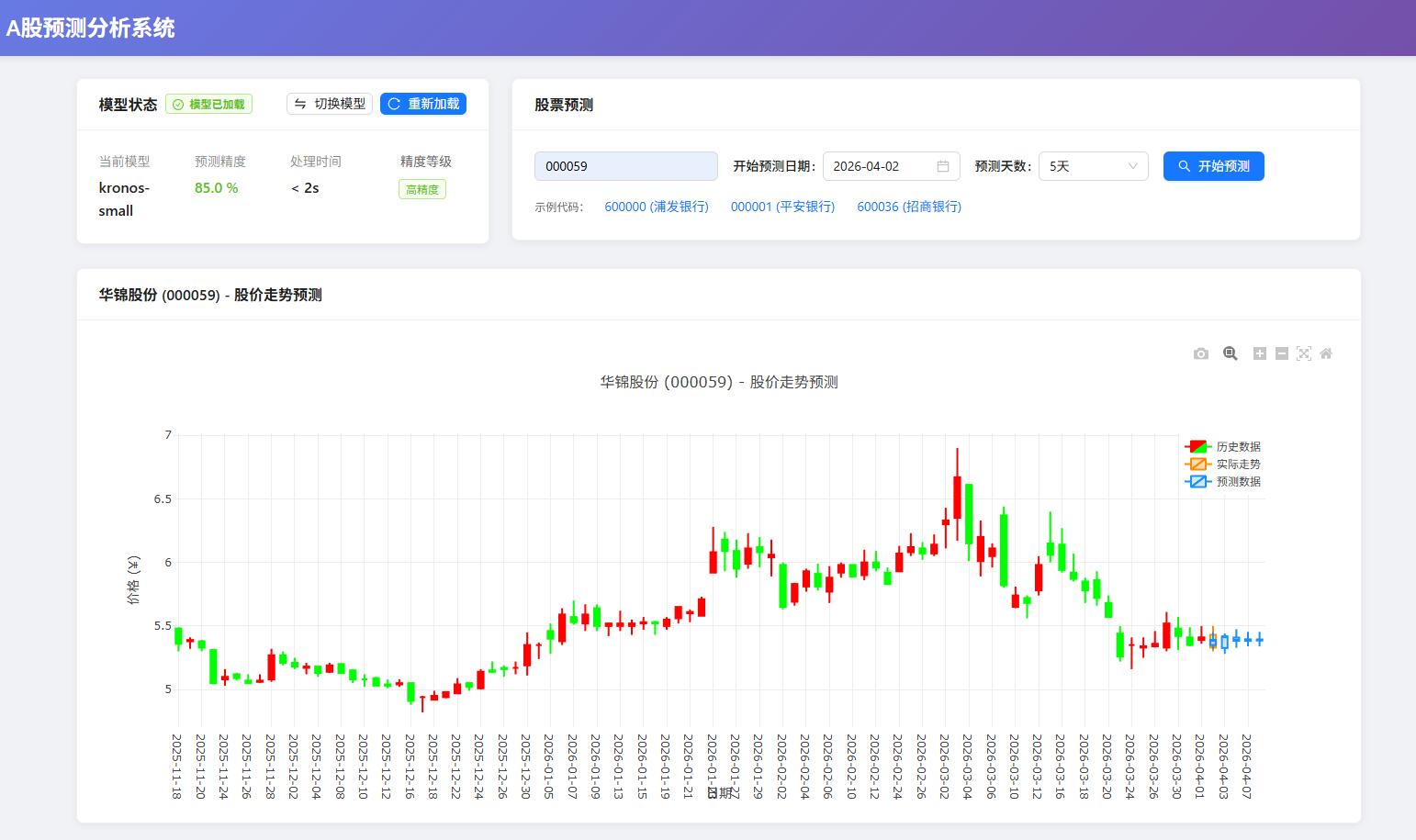Click the checkmark badge on 模型已加载
The image size is (1416, 840).
coord(180,104)
